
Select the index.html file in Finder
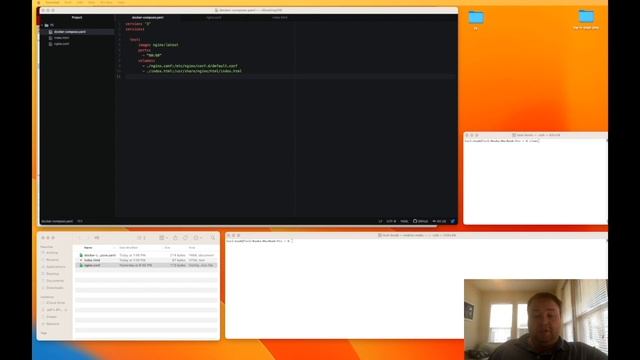(x=147, y=260)
